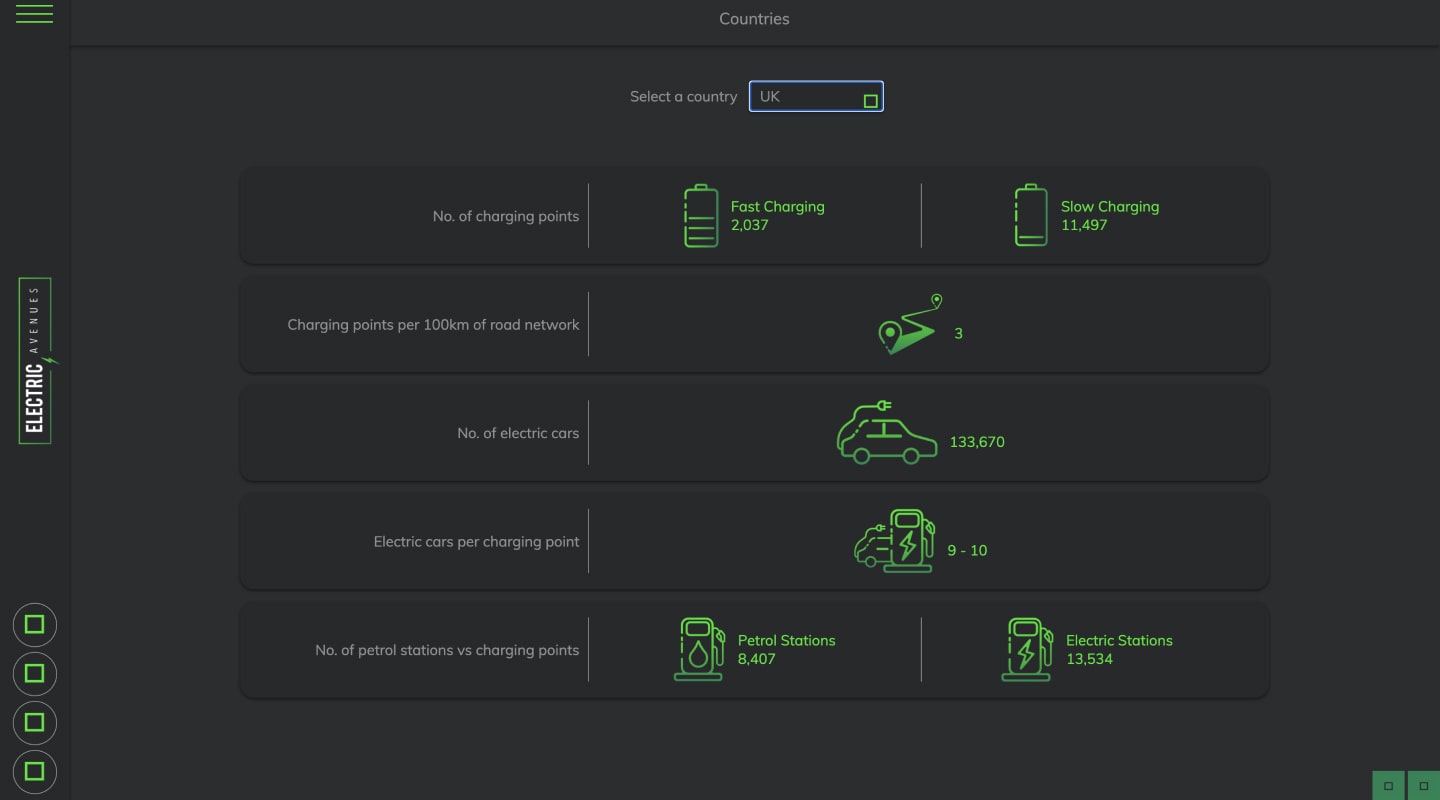The height and width of the screenshot is (800, 1440).
Task: Click the electric cars count 133,670
Action: point(977,442)
